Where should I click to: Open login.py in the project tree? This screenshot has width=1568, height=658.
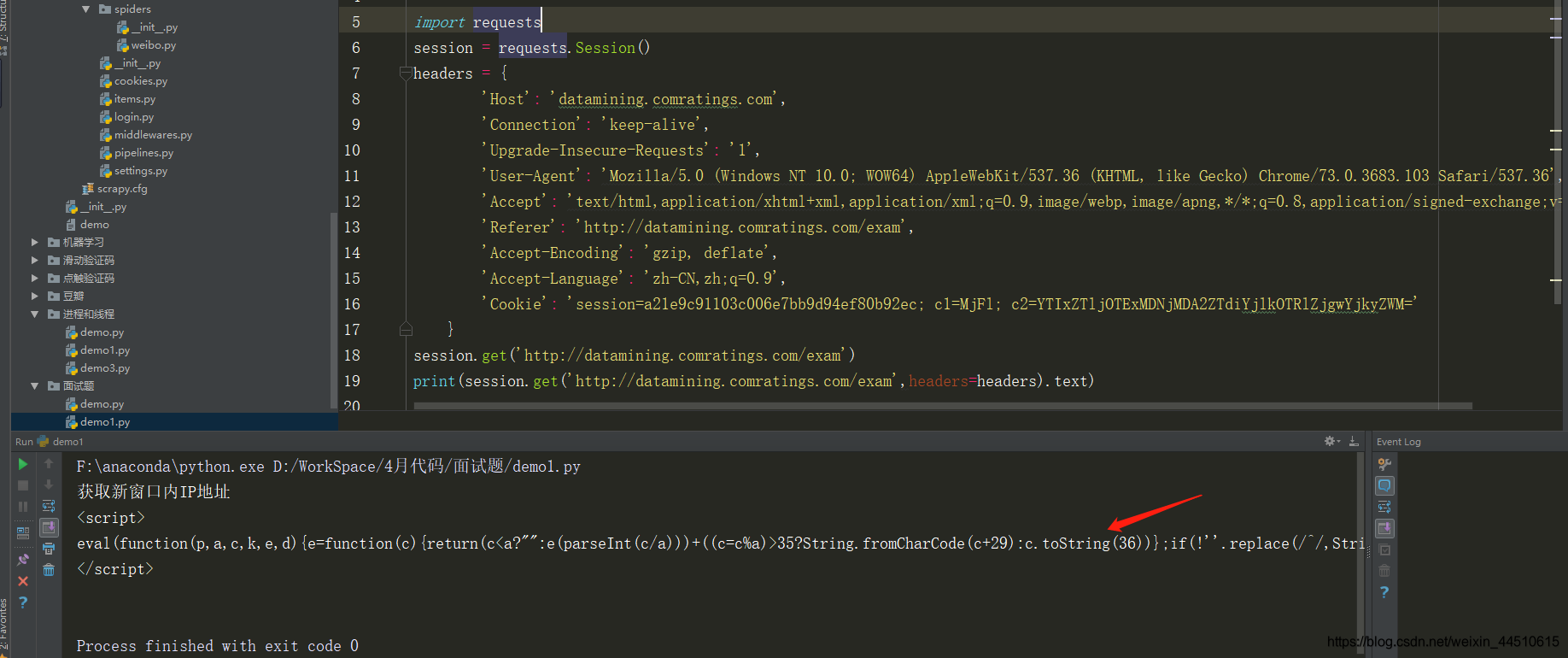(134, 117)
